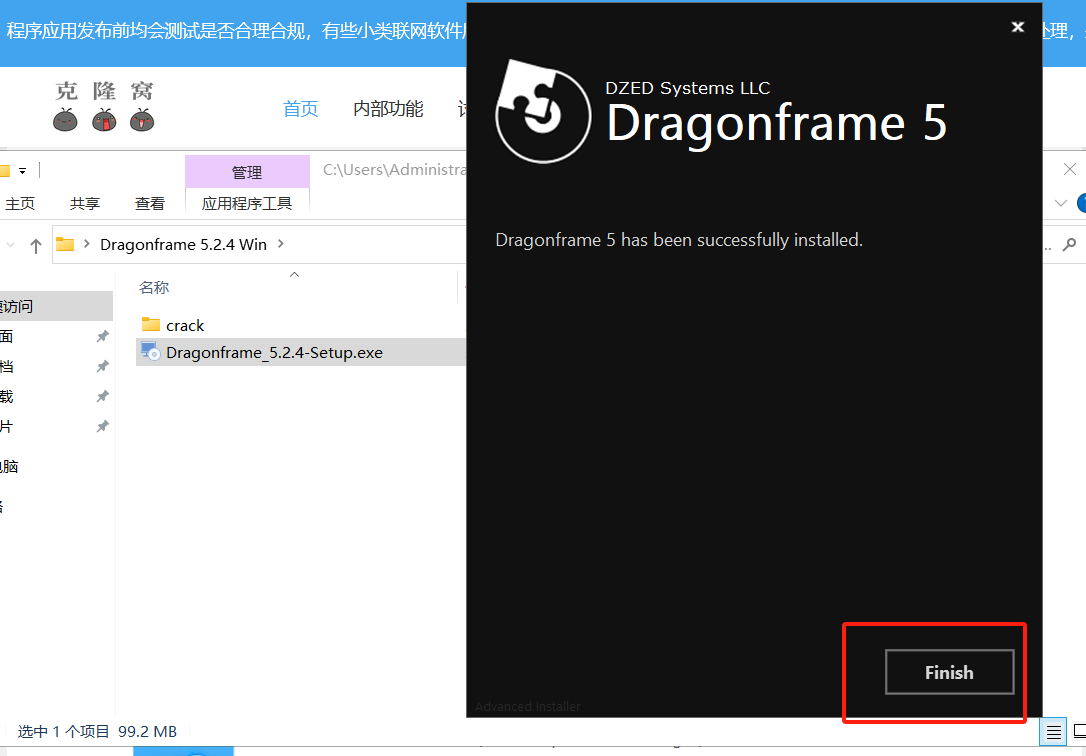Click the pin beside 片 quick access item
The height and width of the screenshot is (756, 1086).
103,426
